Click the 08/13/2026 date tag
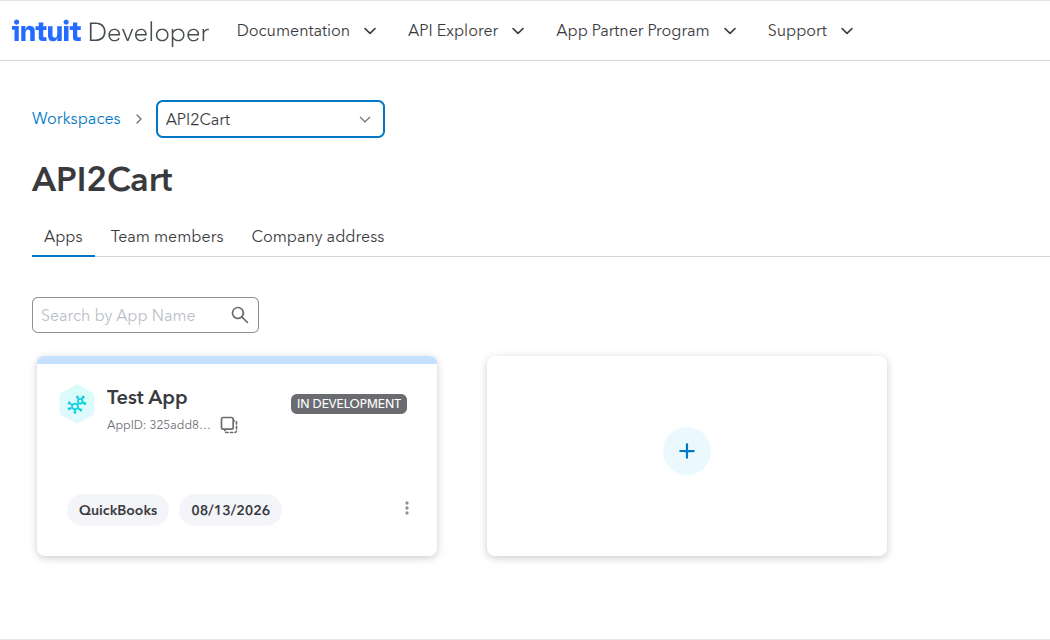1050x640 pixels. click(x=230, y=510)
